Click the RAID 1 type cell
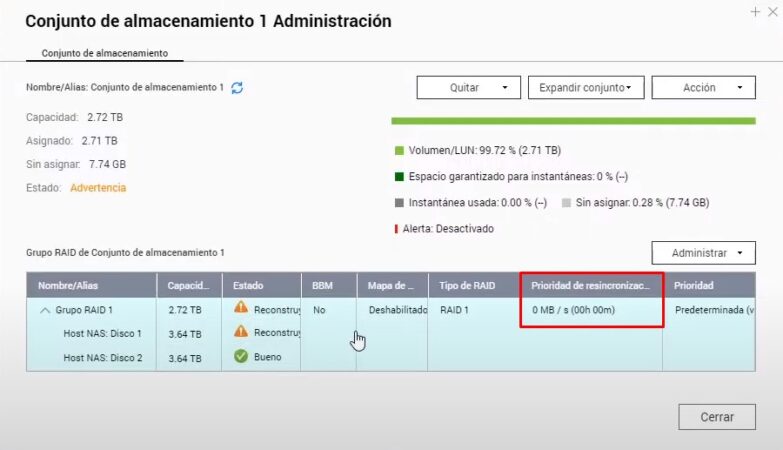Screen dimensions: 783x450 point(454,310)
